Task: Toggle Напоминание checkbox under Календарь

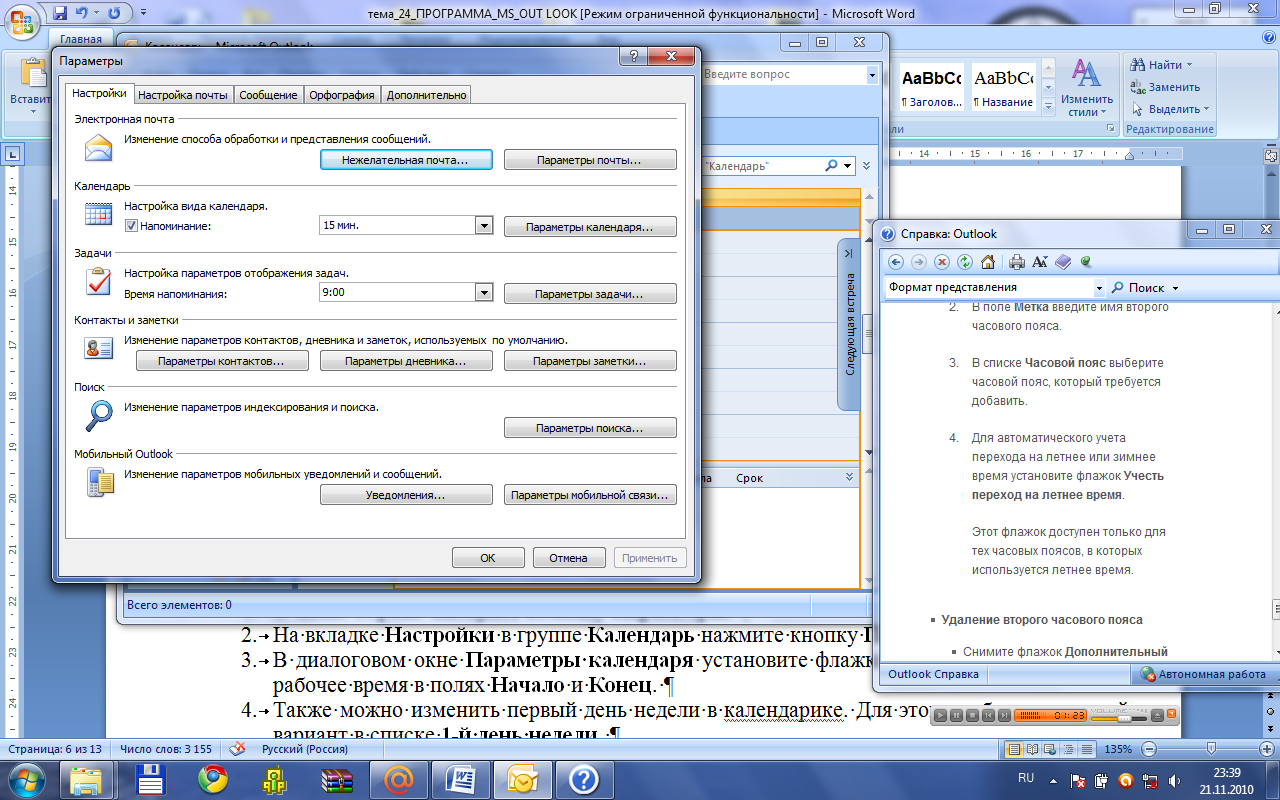Action: (x=131, y=226)
